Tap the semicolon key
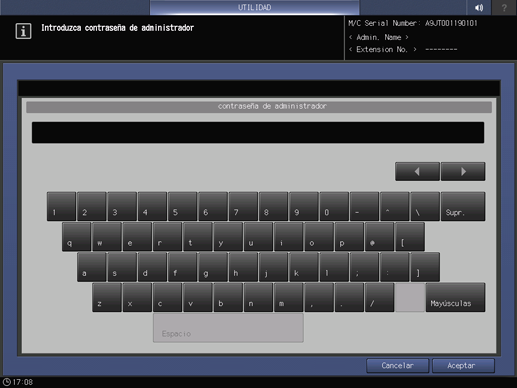 pyautogui.click(x=365, y=267)
